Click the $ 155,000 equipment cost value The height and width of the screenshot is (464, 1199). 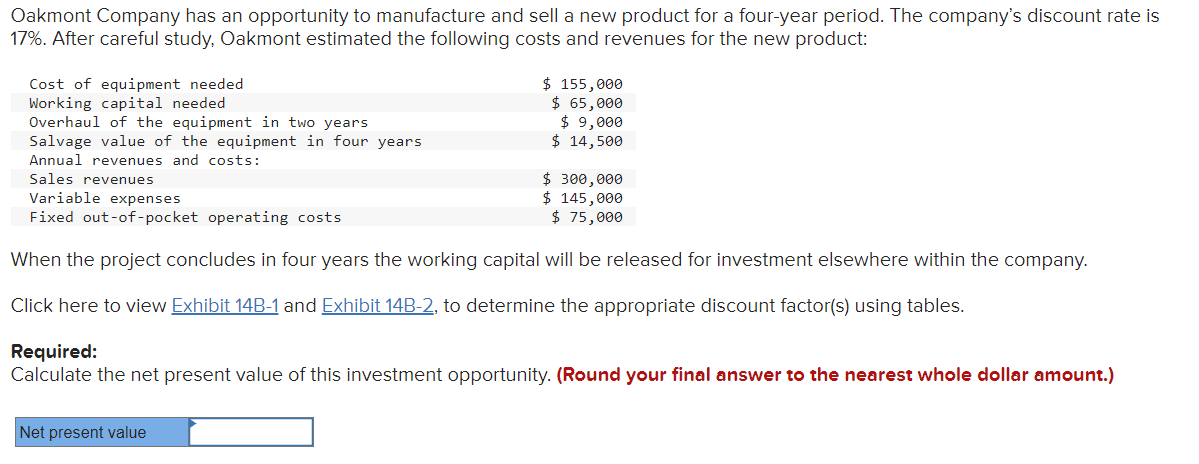(x=583, y=84)
